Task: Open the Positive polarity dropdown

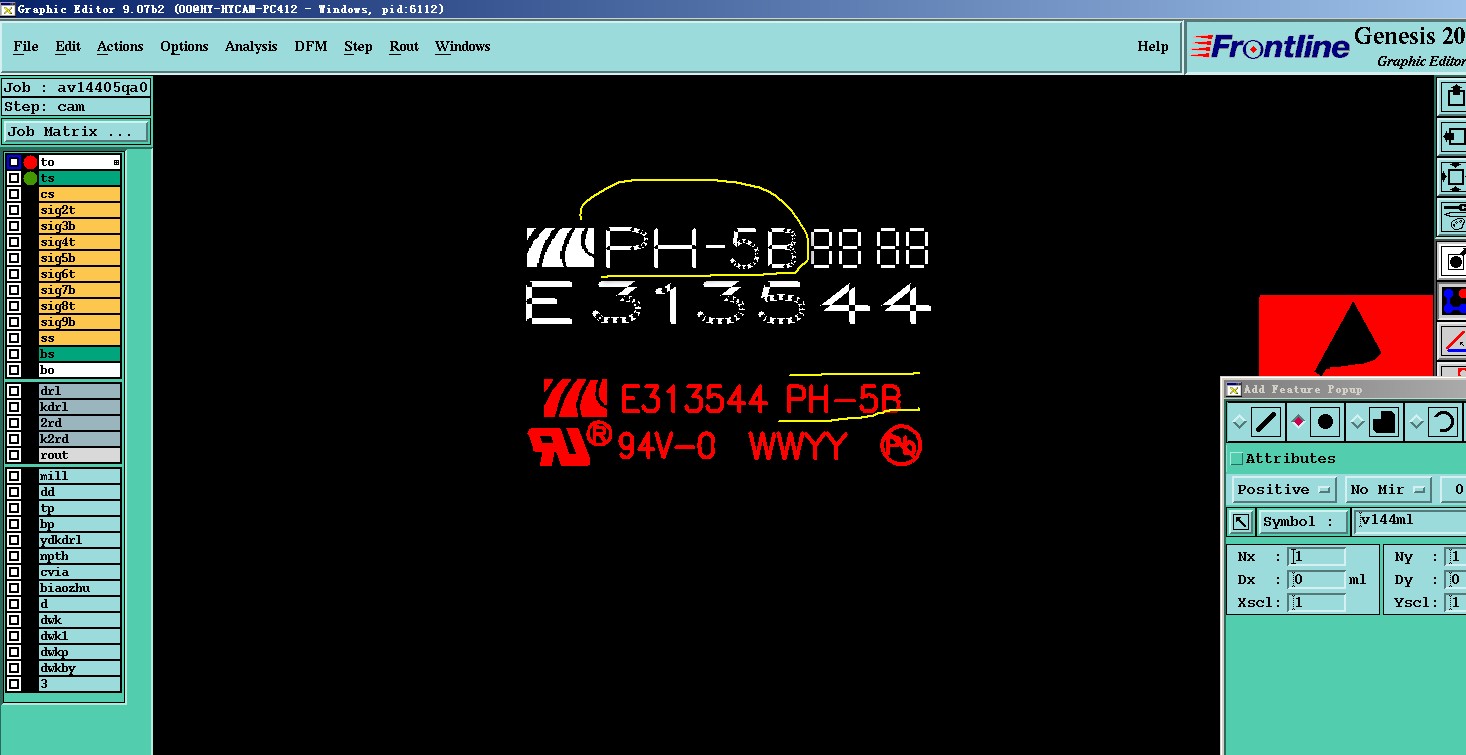Action: tap(1284, 489)
